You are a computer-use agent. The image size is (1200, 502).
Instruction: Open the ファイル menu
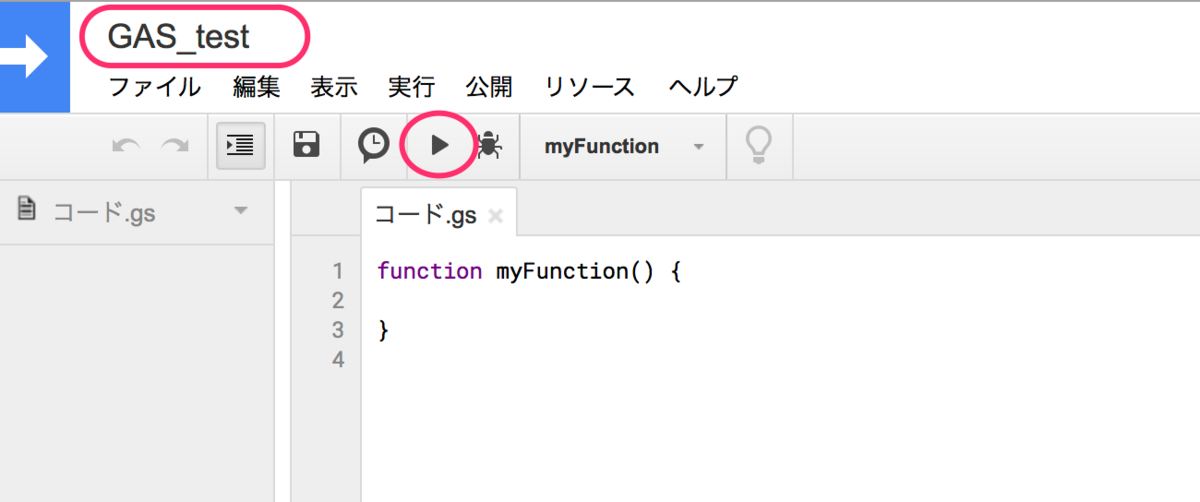[x=154, y=87]
